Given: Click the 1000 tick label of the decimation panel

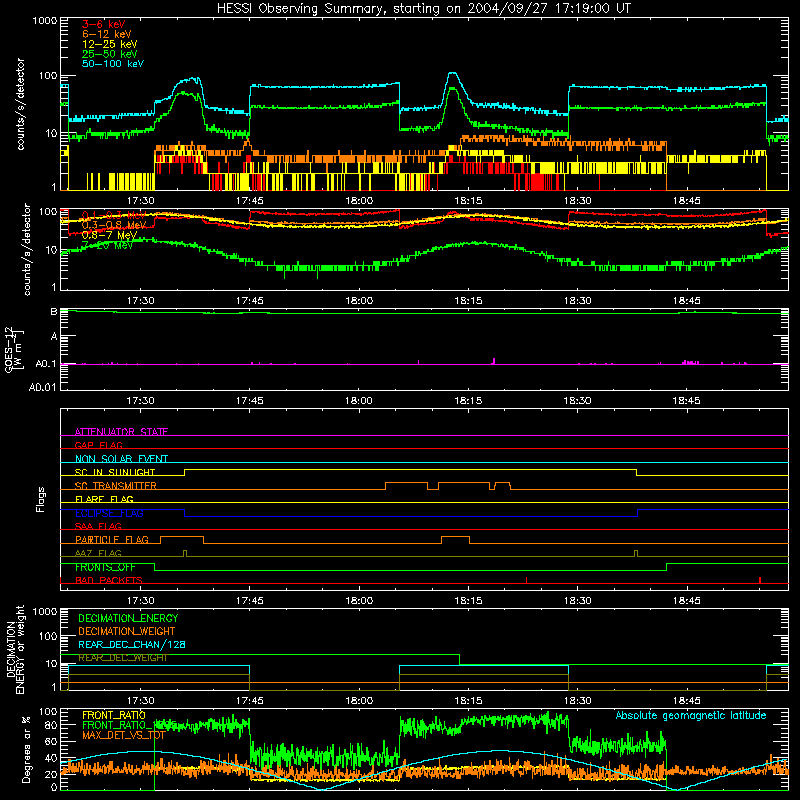Looking at the screenshot, I should coord(44,611).
